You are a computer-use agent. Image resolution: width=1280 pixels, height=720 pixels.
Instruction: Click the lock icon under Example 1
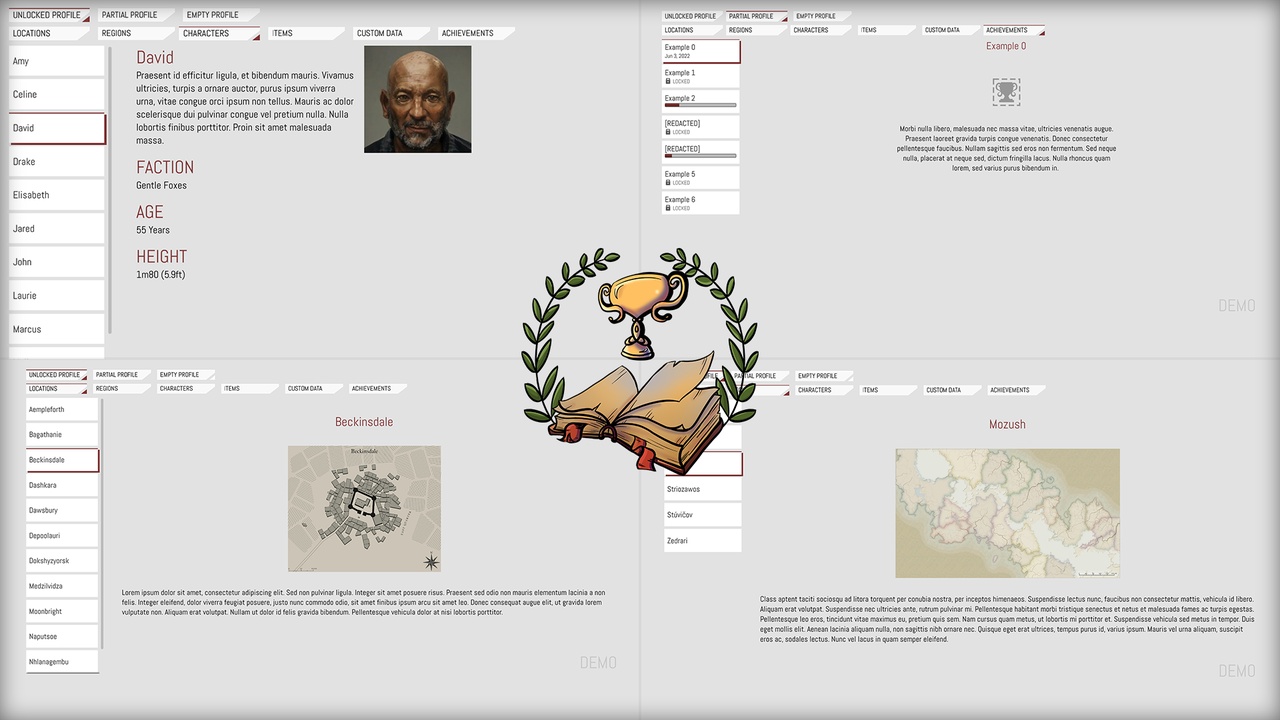[668, 81]
